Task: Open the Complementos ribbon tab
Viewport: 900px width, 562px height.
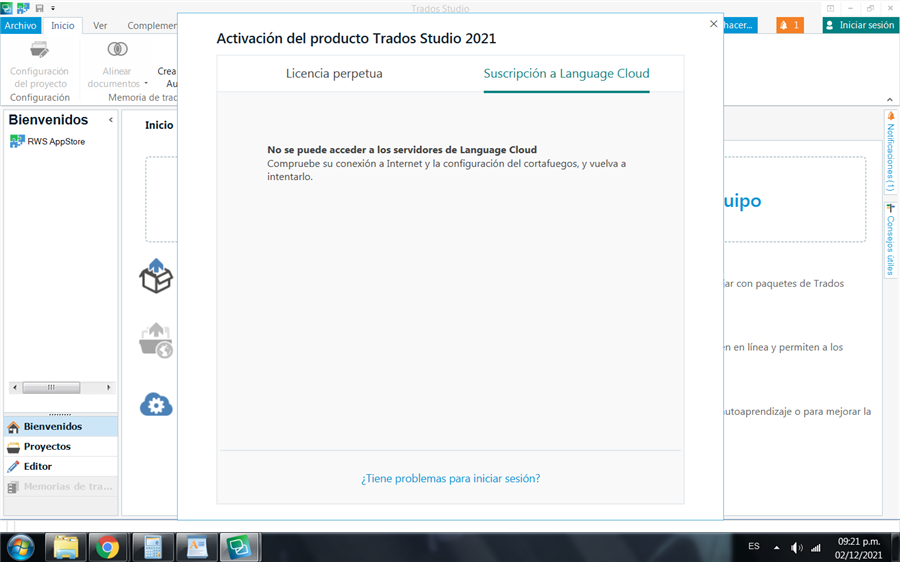Action: (152, 25)
